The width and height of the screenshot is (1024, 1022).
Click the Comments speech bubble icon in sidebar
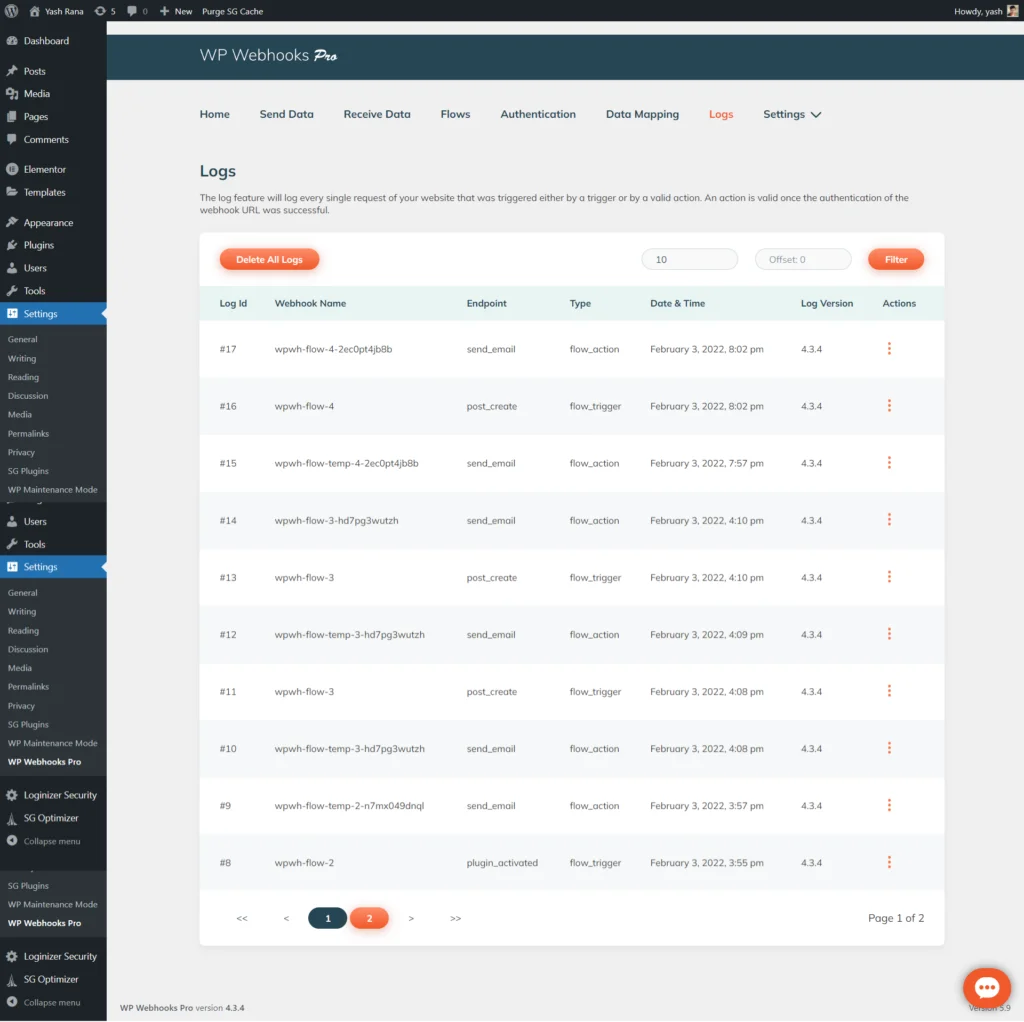click(12, 139)
